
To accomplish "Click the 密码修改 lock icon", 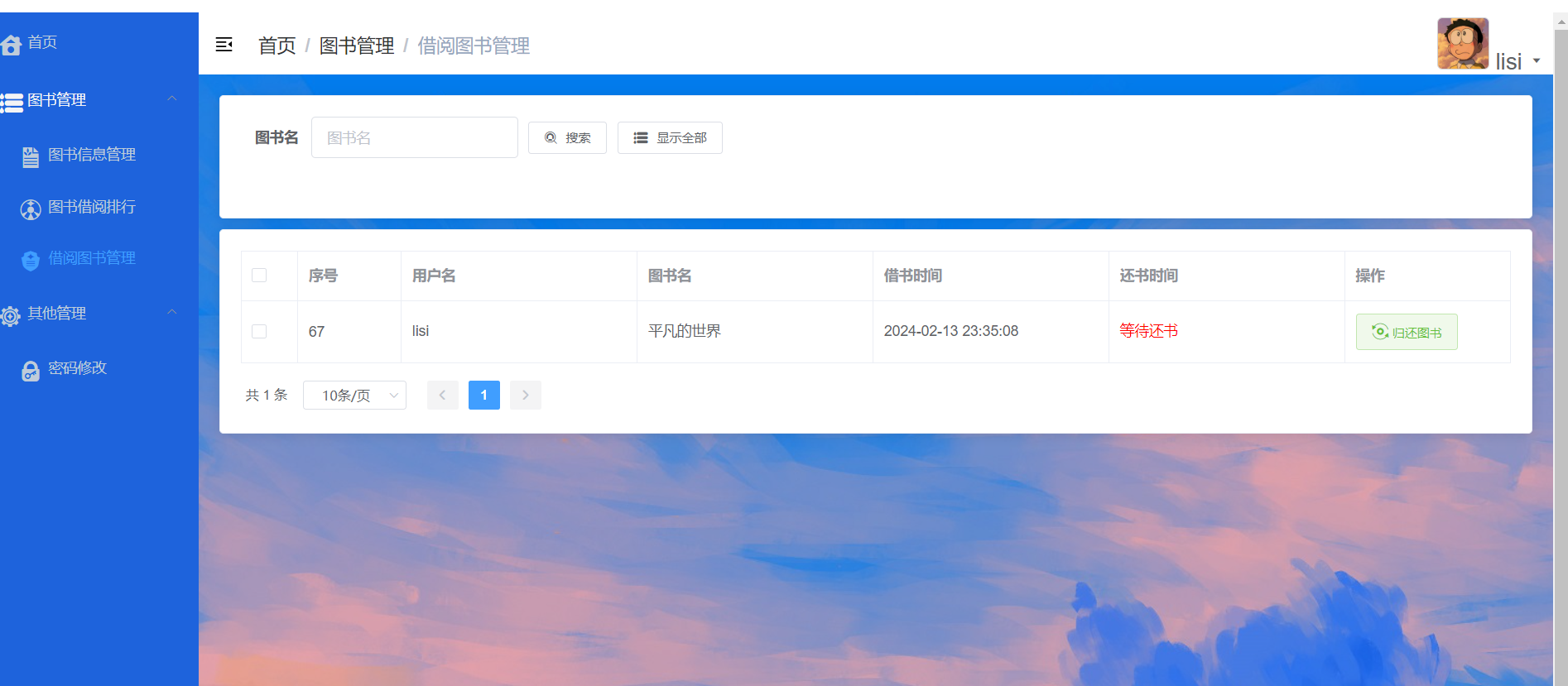I will pyautogui.click(x=31, y=371).
